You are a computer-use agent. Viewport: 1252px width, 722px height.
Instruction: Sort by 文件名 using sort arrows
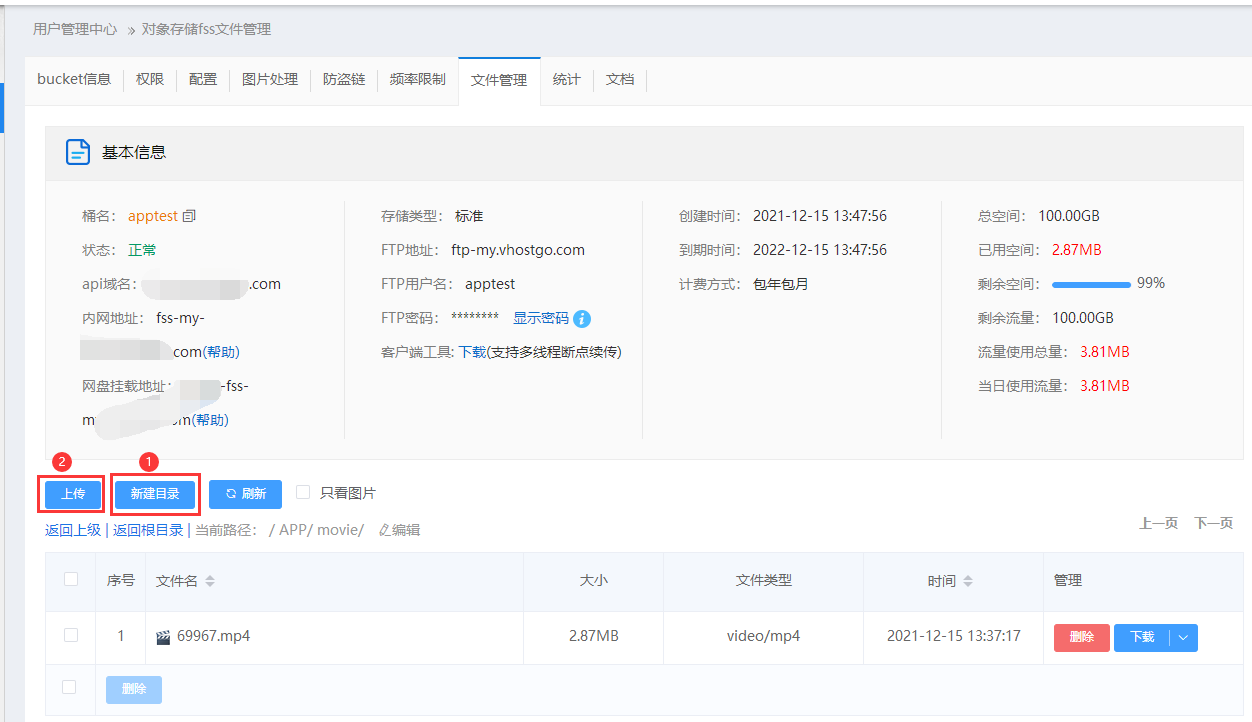(x=210, y=581)
